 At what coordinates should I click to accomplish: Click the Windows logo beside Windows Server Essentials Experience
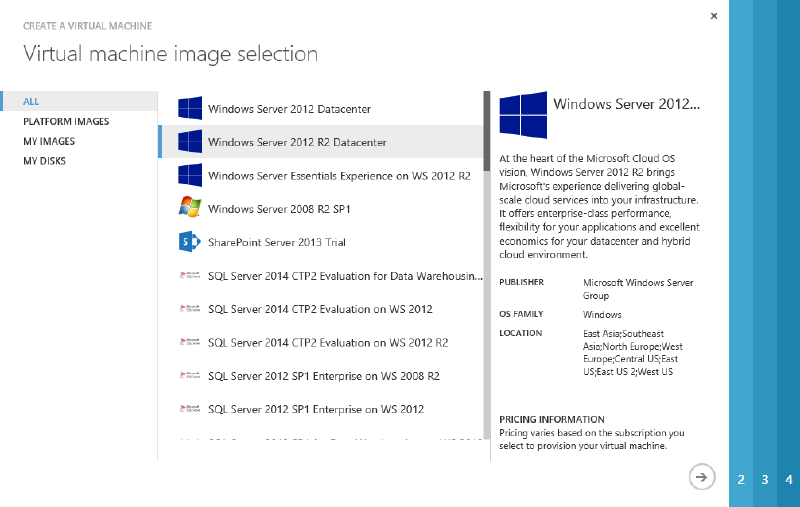(190, 175)
